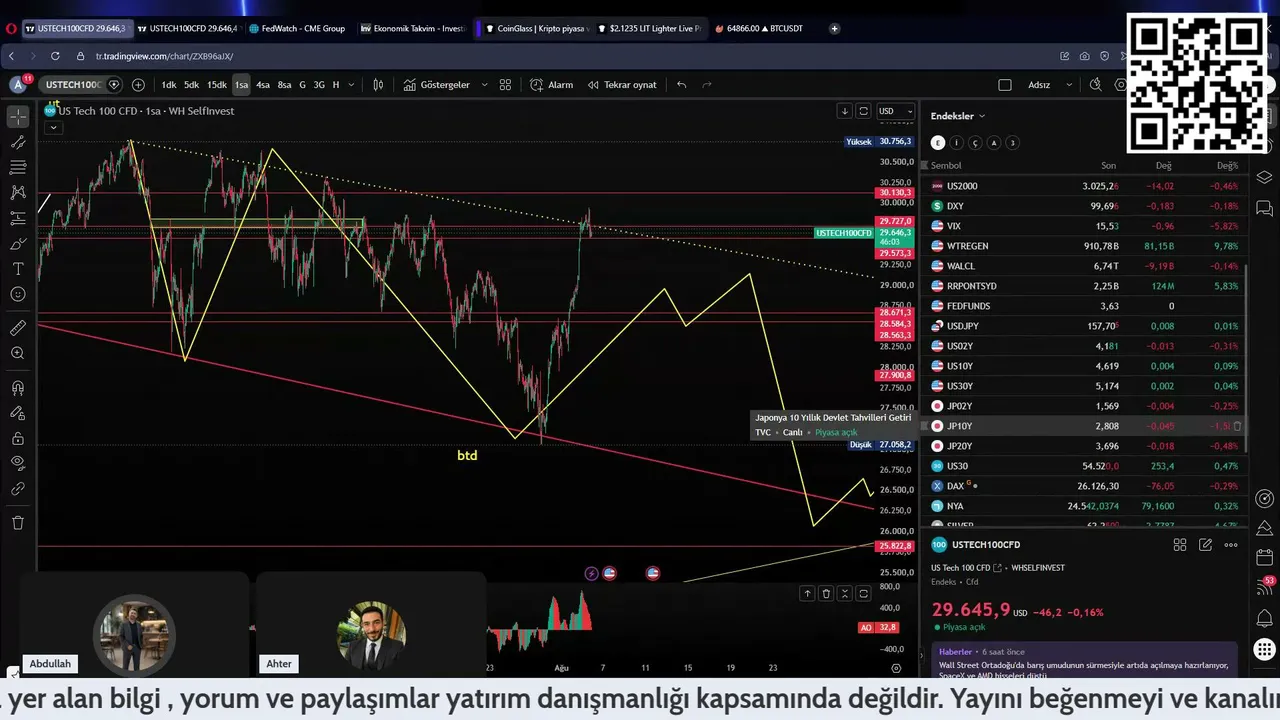Expand the favorite indicators dropdown arrow
1280x720 pixels.
(485, 85)
